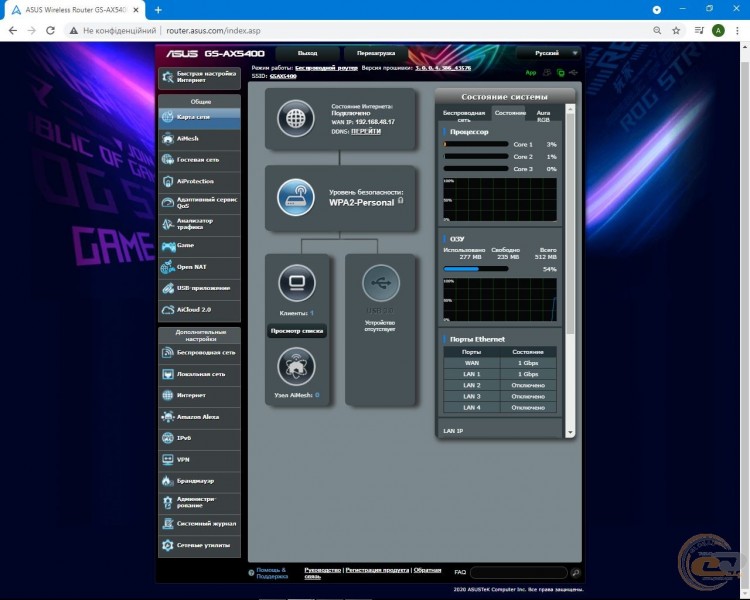The image size is (750, 600).
Task: Open Wireless settings icon
Action: click(167, 353)
